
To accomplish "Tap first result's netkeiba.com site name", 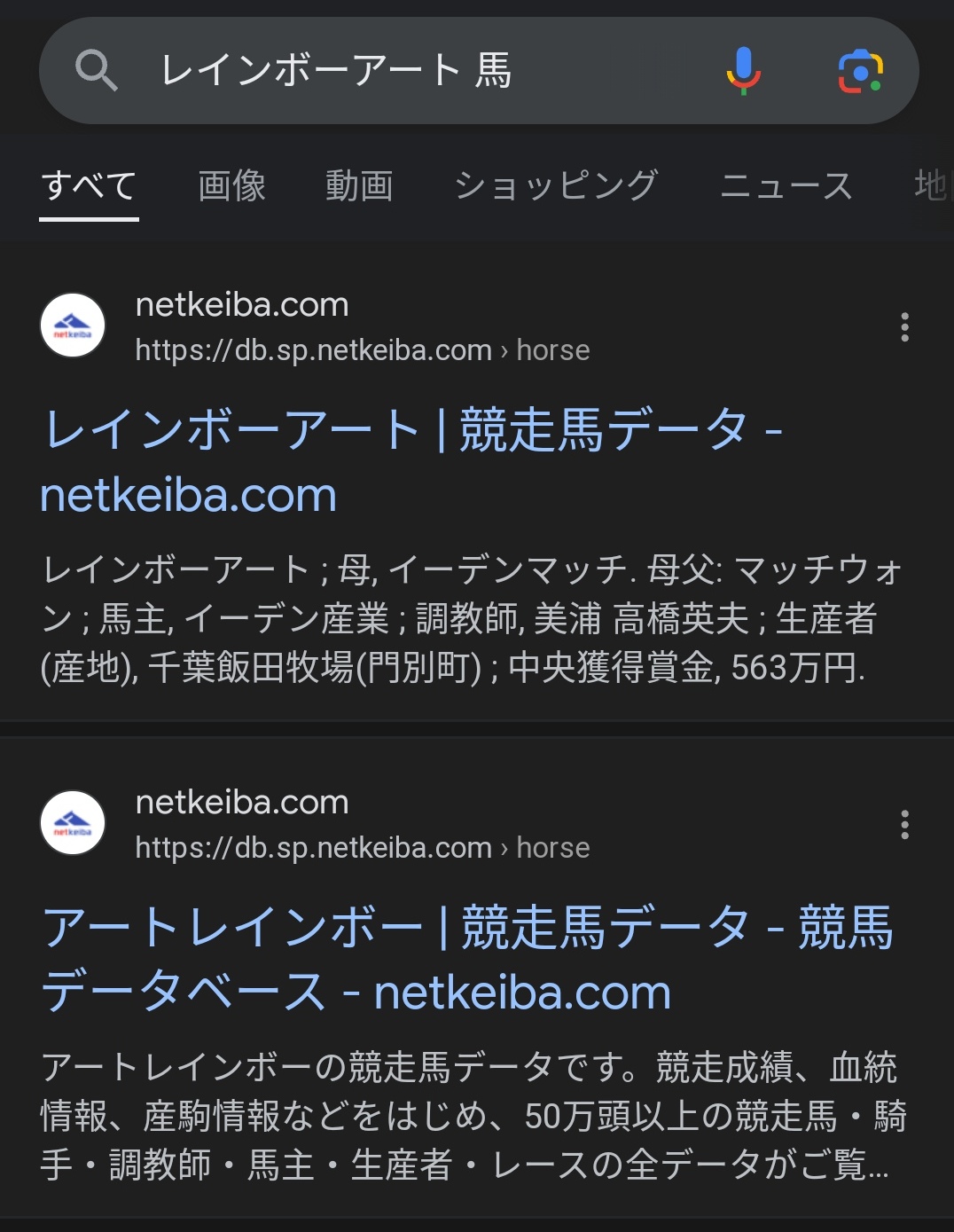I will click(242, 305).
